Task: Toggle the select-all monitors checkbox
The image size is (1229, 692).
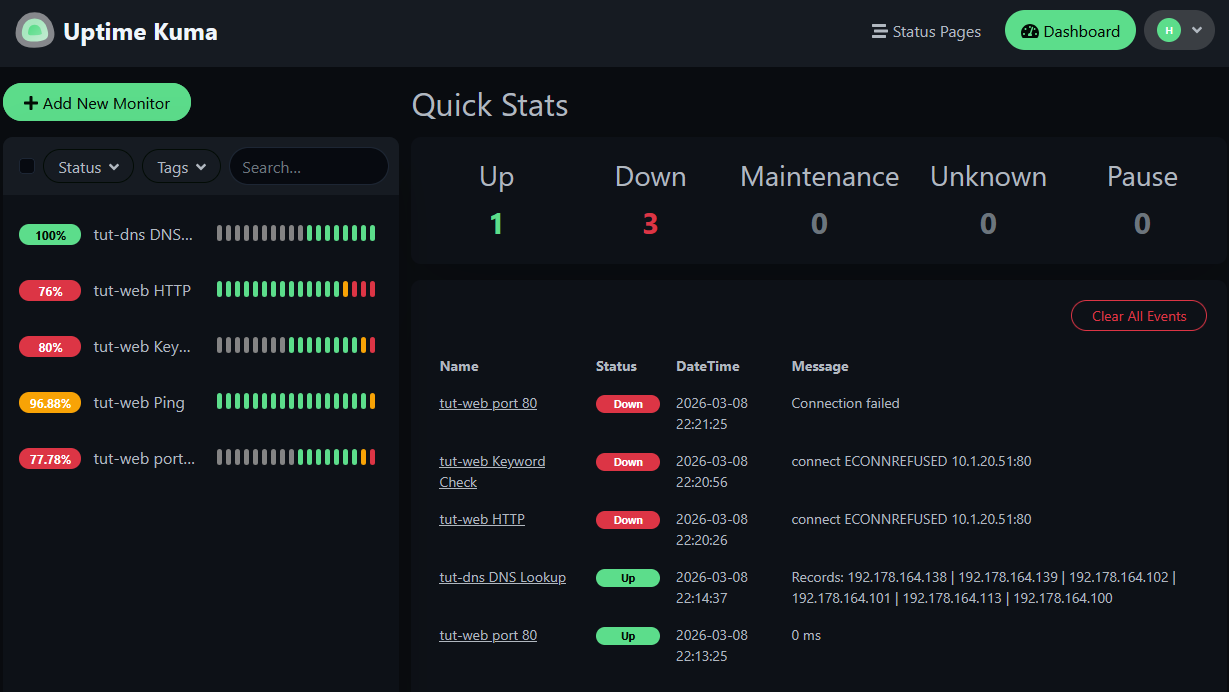Action: [27, 165]
